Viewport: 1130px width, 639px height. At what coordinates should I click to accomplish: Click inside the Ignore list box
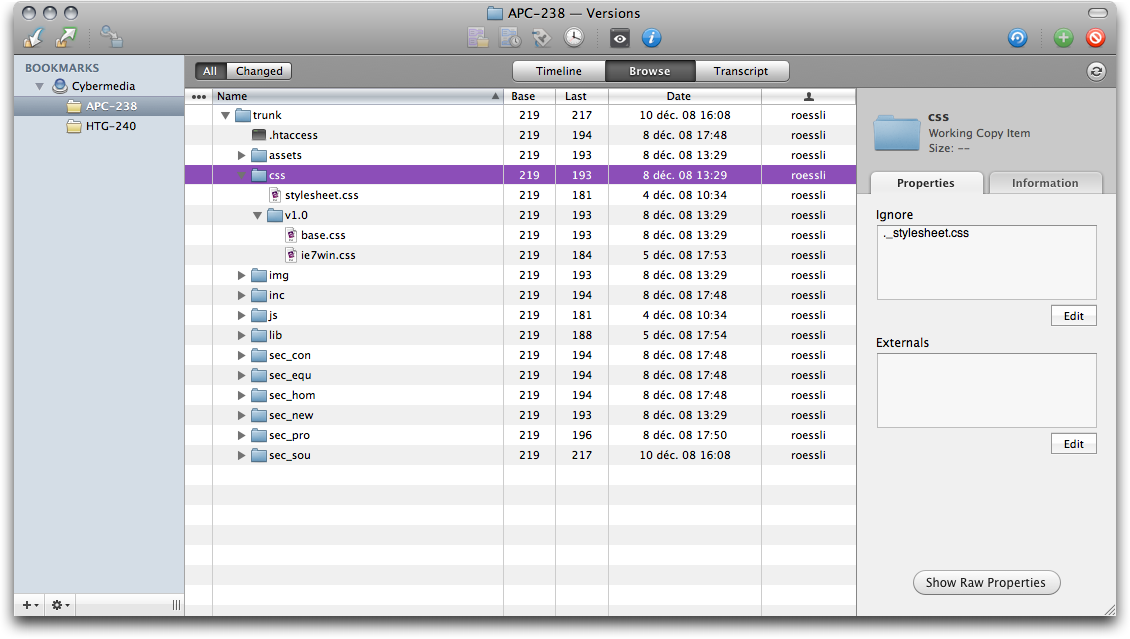coord(987,262)
